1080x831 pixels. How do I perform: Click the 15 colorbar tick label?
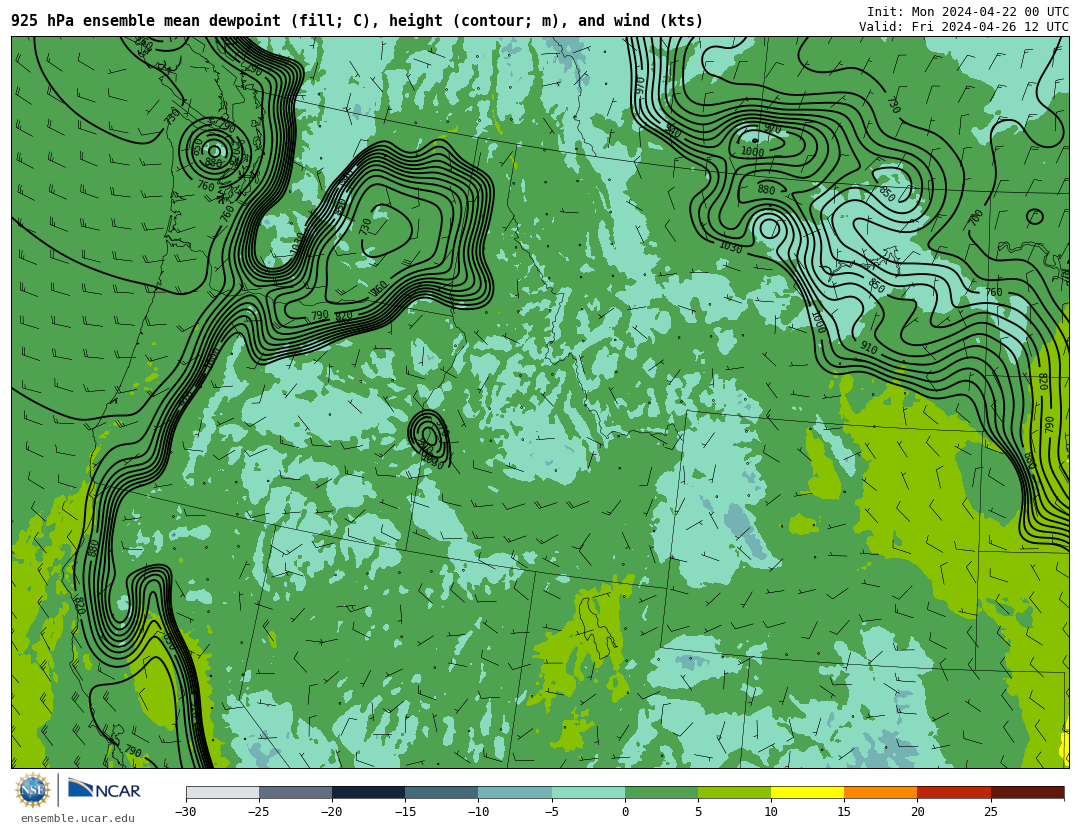(x=844, y=812)
